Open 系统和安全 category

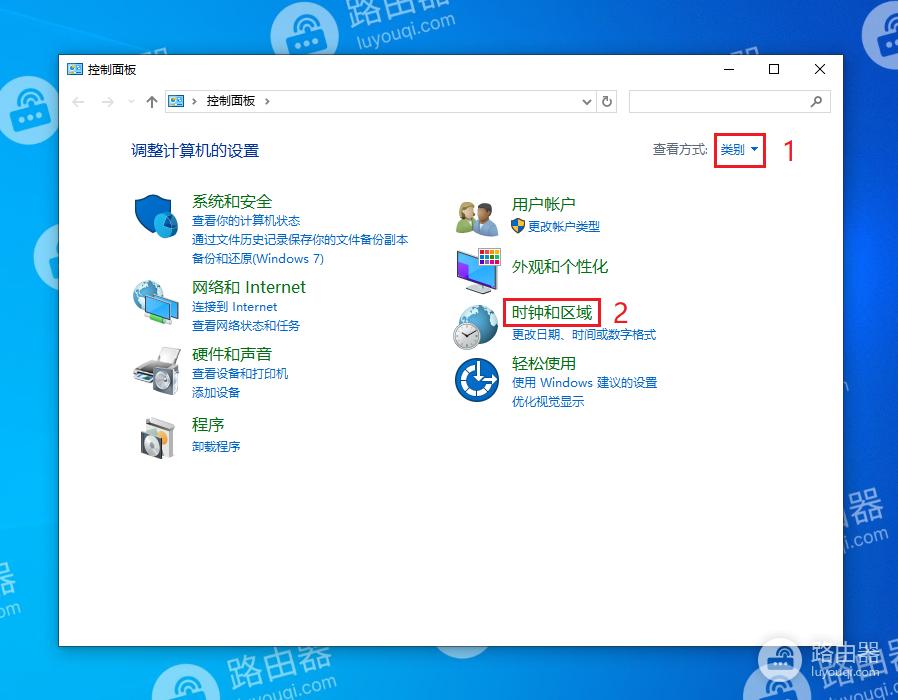click(232, 201)
